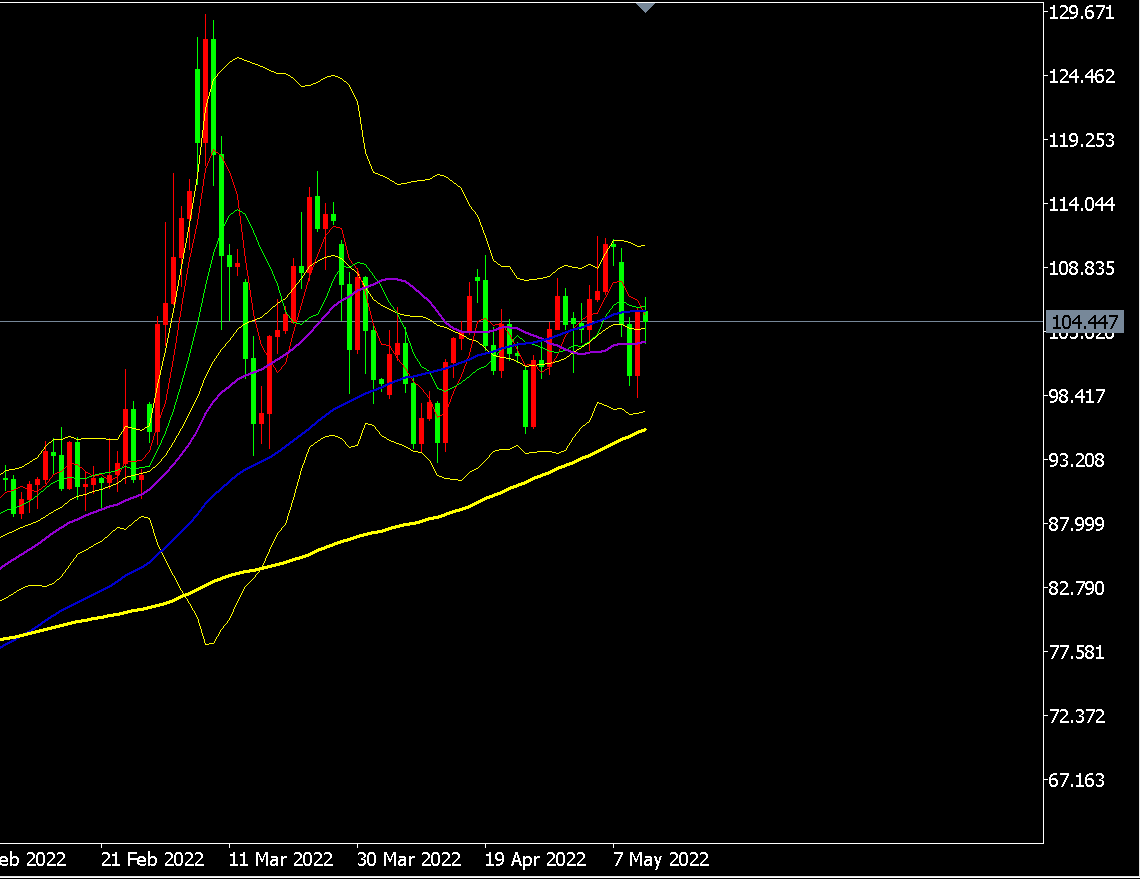The image size is (1140, 879).
Task: Click the 93.208 price scale label
Action: tap(1077, 460)
